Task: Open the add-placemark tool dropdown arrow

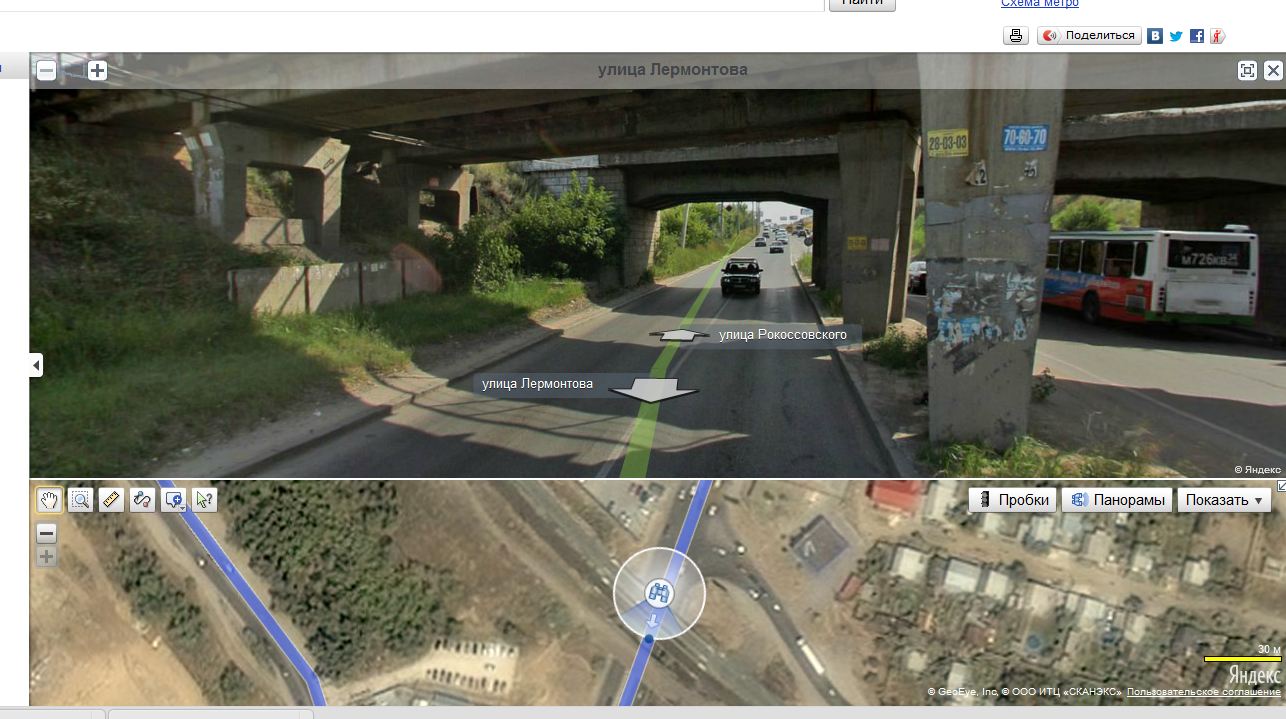Action: pyautogui.click(x=181, y=507)
